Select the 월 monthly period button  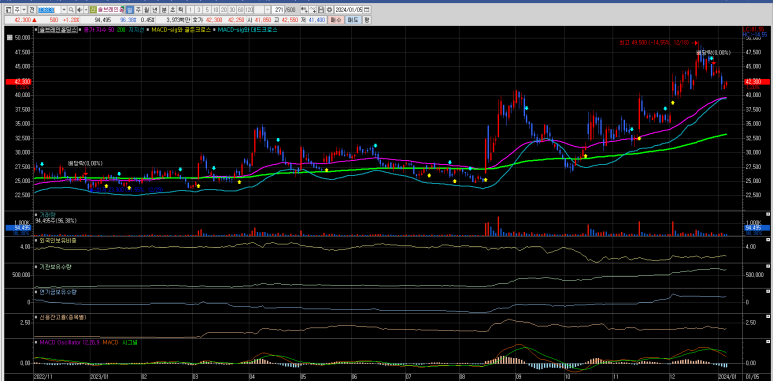tap(146, 10)
